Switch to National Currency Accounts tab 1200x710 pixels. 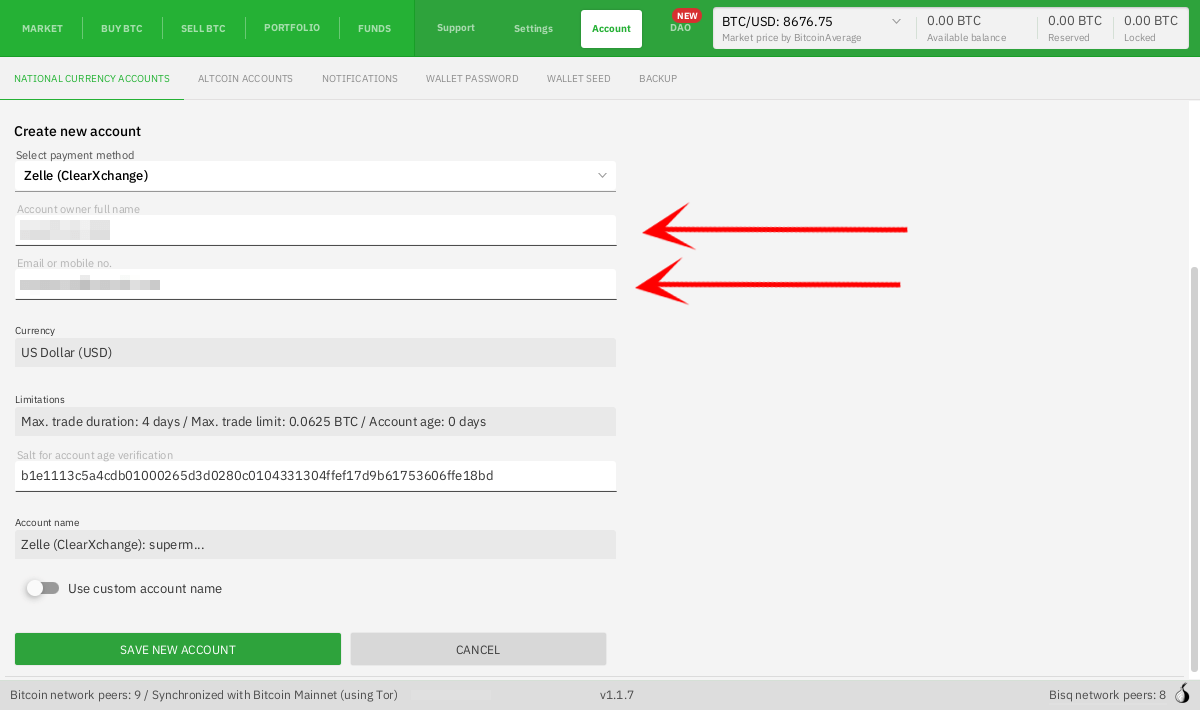(x=92, y=78)
